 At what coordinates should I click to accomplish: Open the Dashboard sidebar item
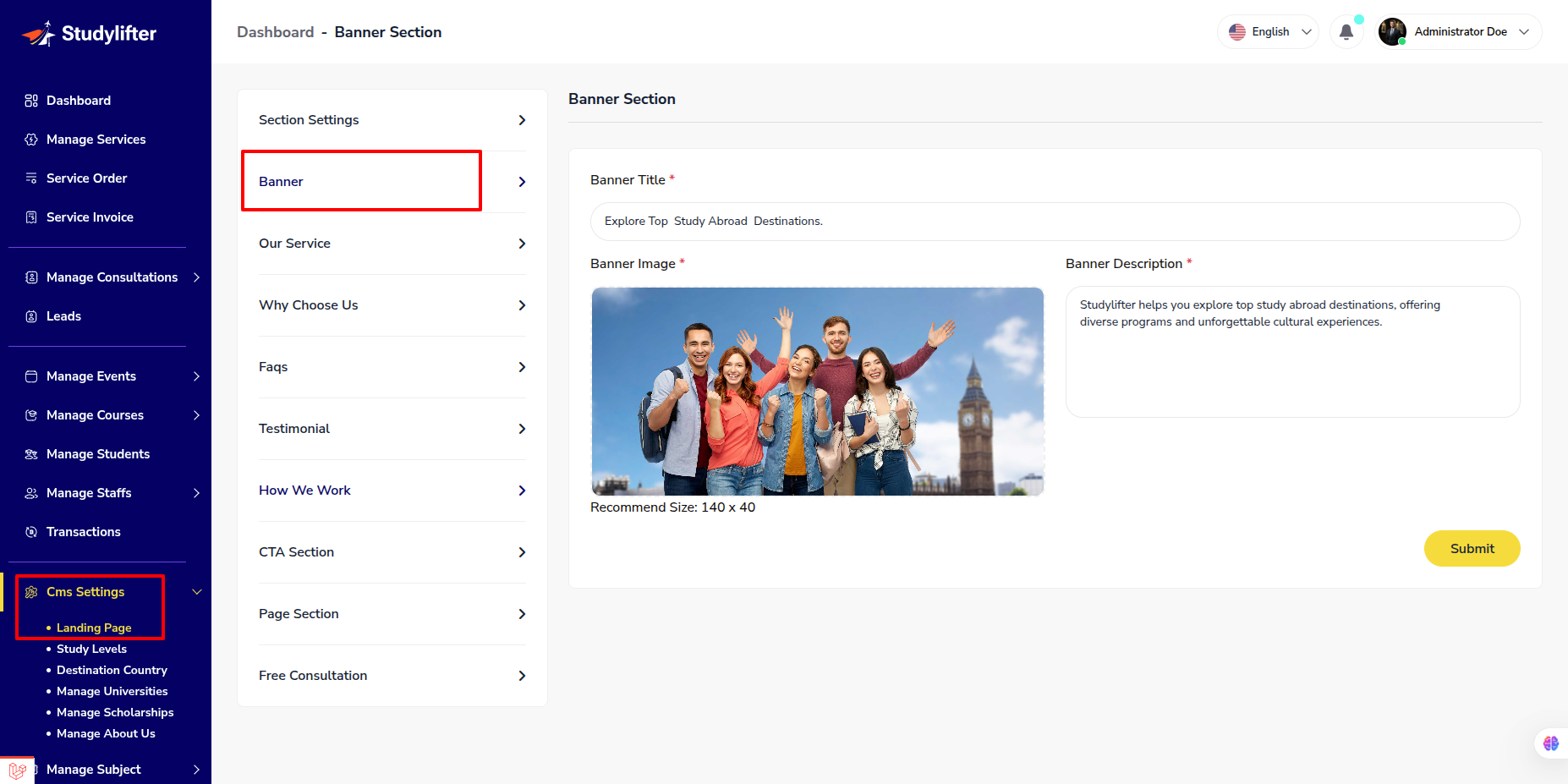(x=79, y=101)
